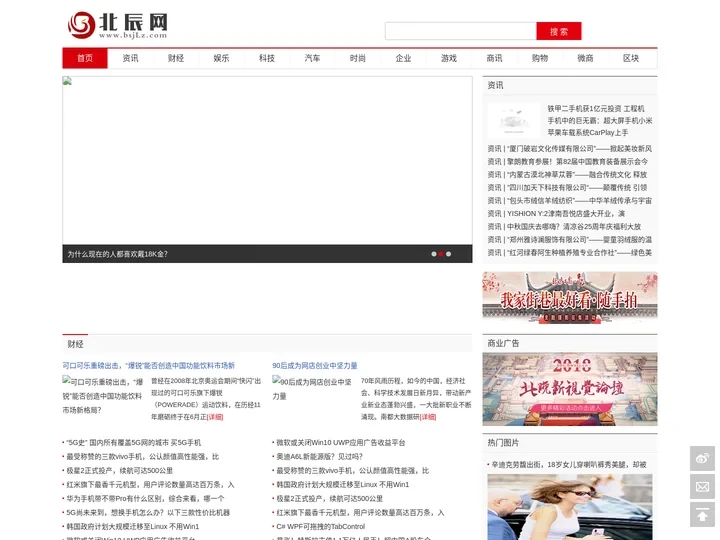Click the 搜索 search button
The image size is (720, 540).
coord(559,31)
